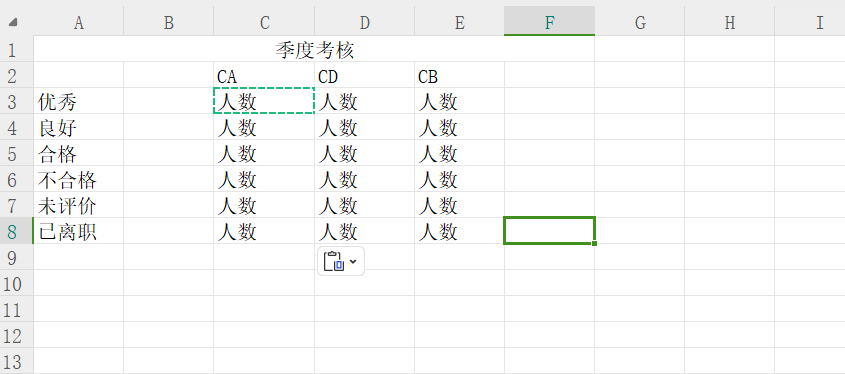Click 人数 in the CA column, 未评价 row
This screenshot has height=374, width=845.
point(264,205)
